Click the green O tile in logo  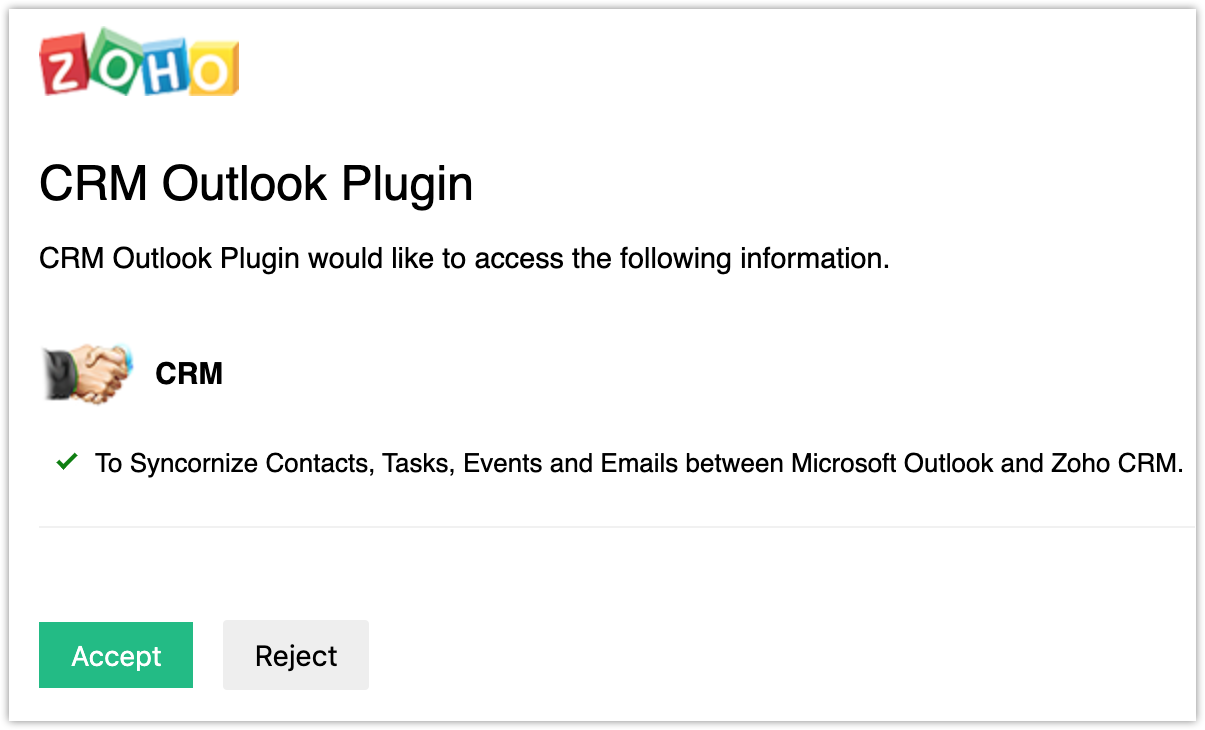[x=115, y=62]
